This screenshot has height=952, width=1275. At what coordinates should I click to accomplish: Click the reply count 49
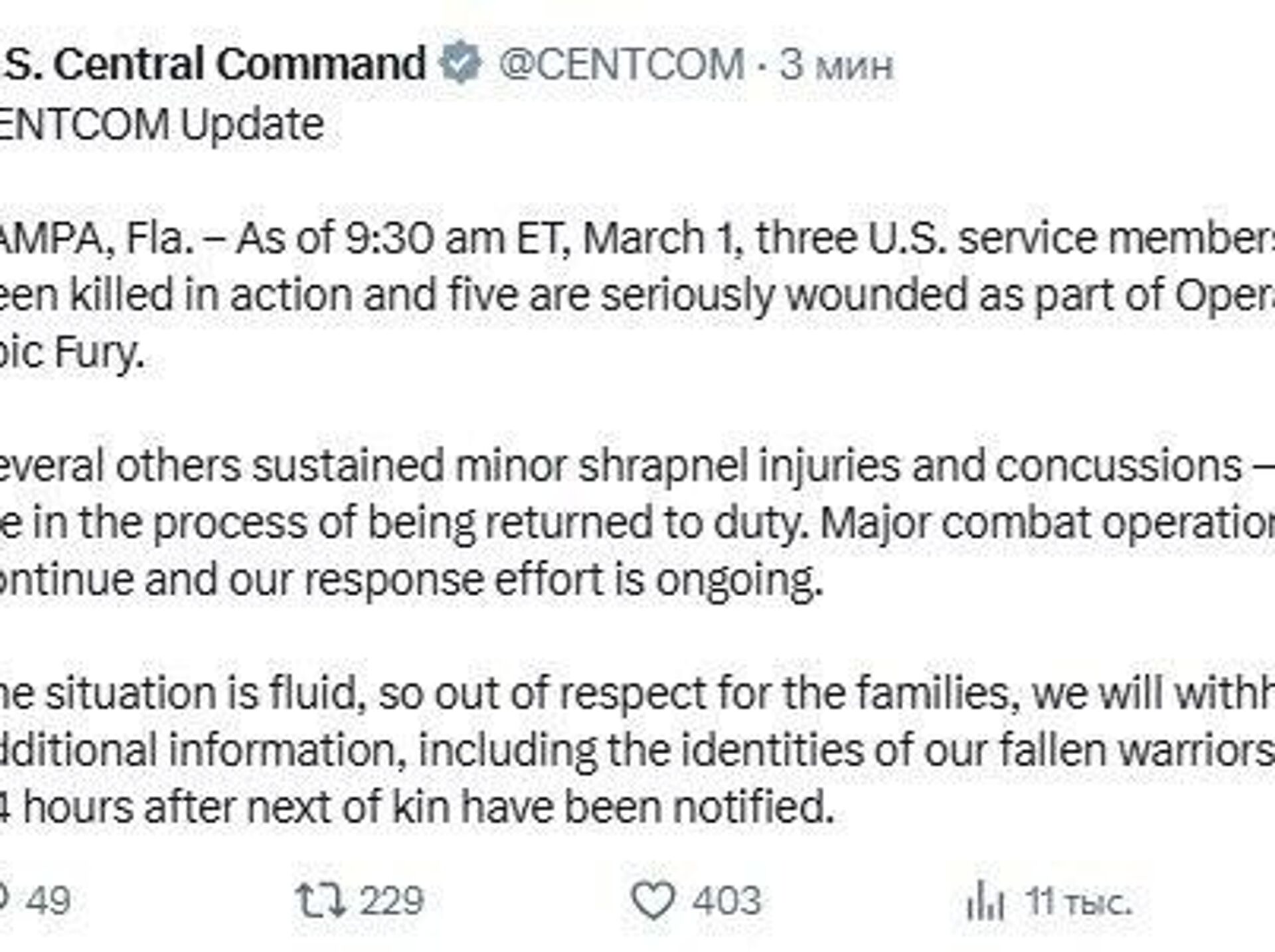48,901
